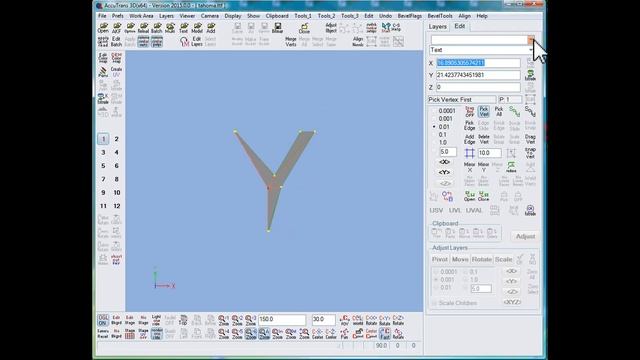Click the Pick All tool

(499, 111)
